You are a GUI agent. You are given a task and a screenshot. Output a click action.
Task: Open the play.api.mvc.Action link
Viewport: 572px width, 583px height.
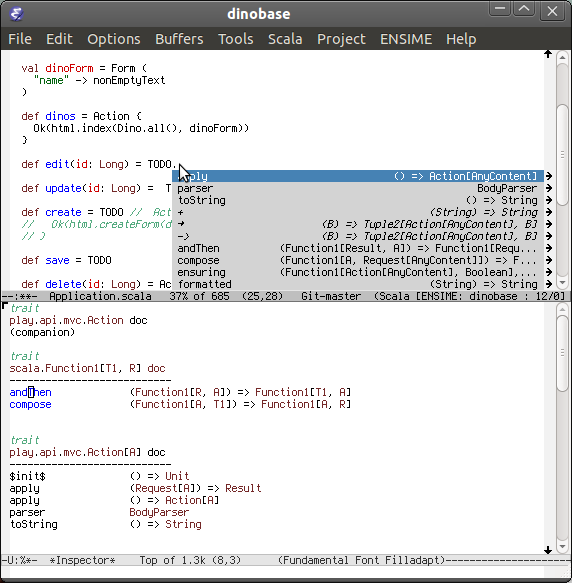[66, 320]
